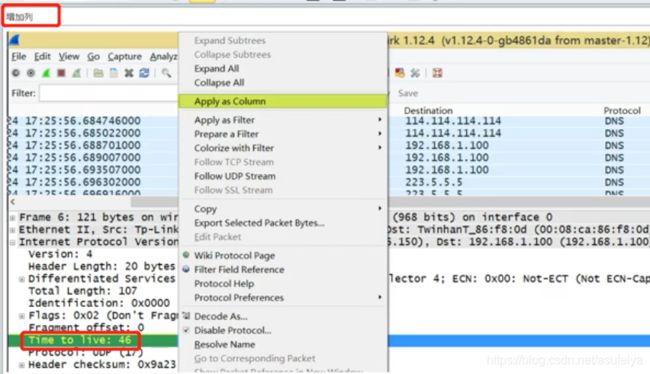Open a capture file via folder icon

click(x=98, y=73)
